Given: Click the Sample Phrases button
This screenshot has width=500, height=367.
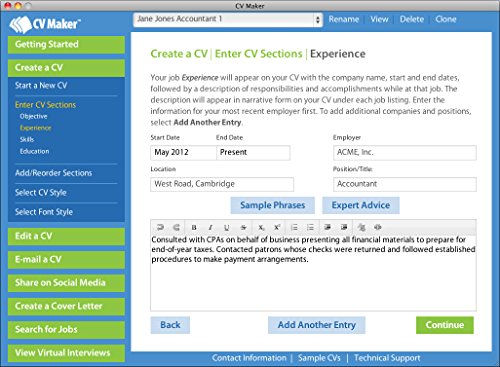Looking at the screenshot, I should 272,205.
